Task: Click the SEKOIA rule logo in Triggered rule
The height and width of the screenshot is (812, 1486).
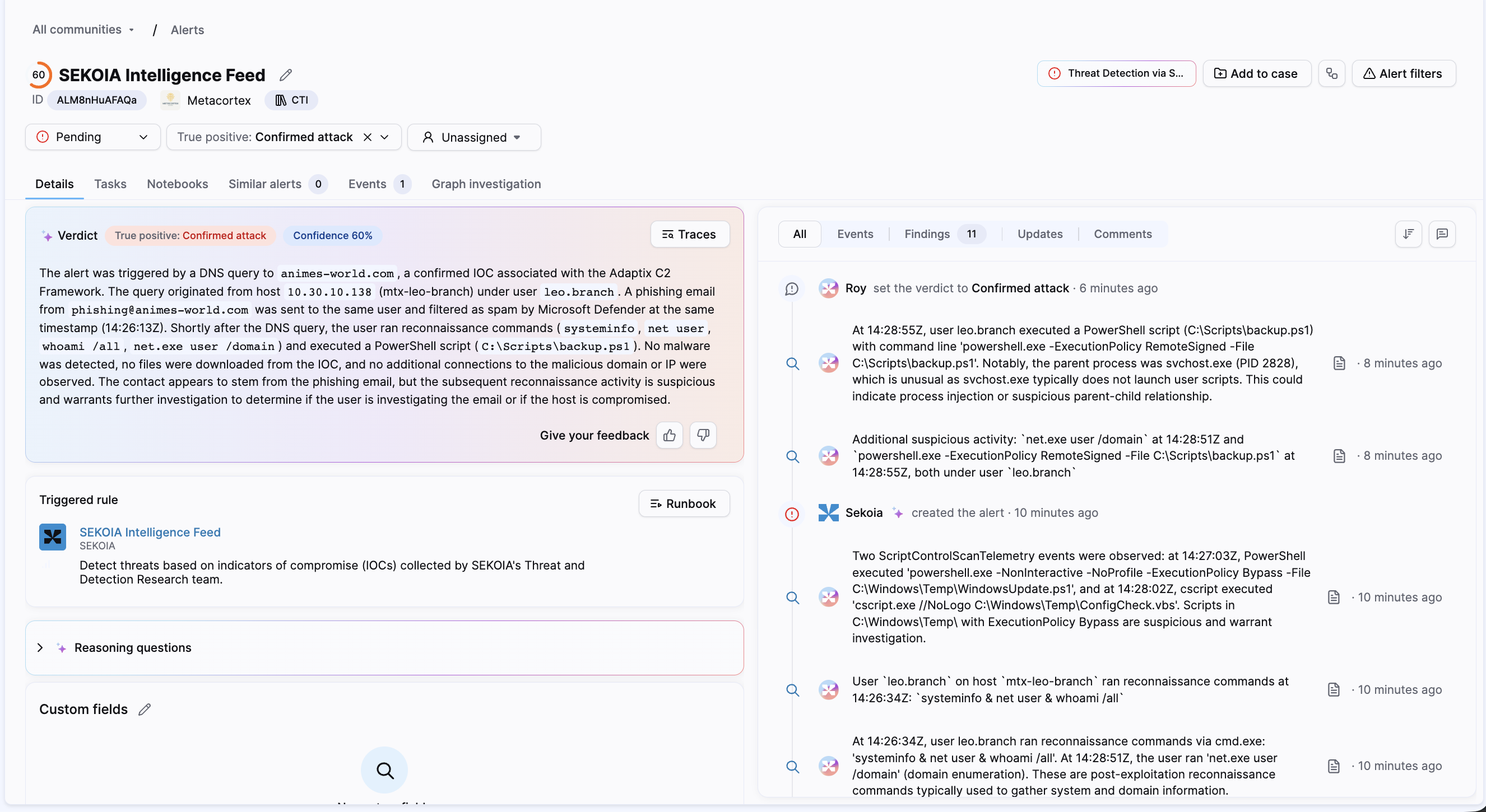Action: 53,537
